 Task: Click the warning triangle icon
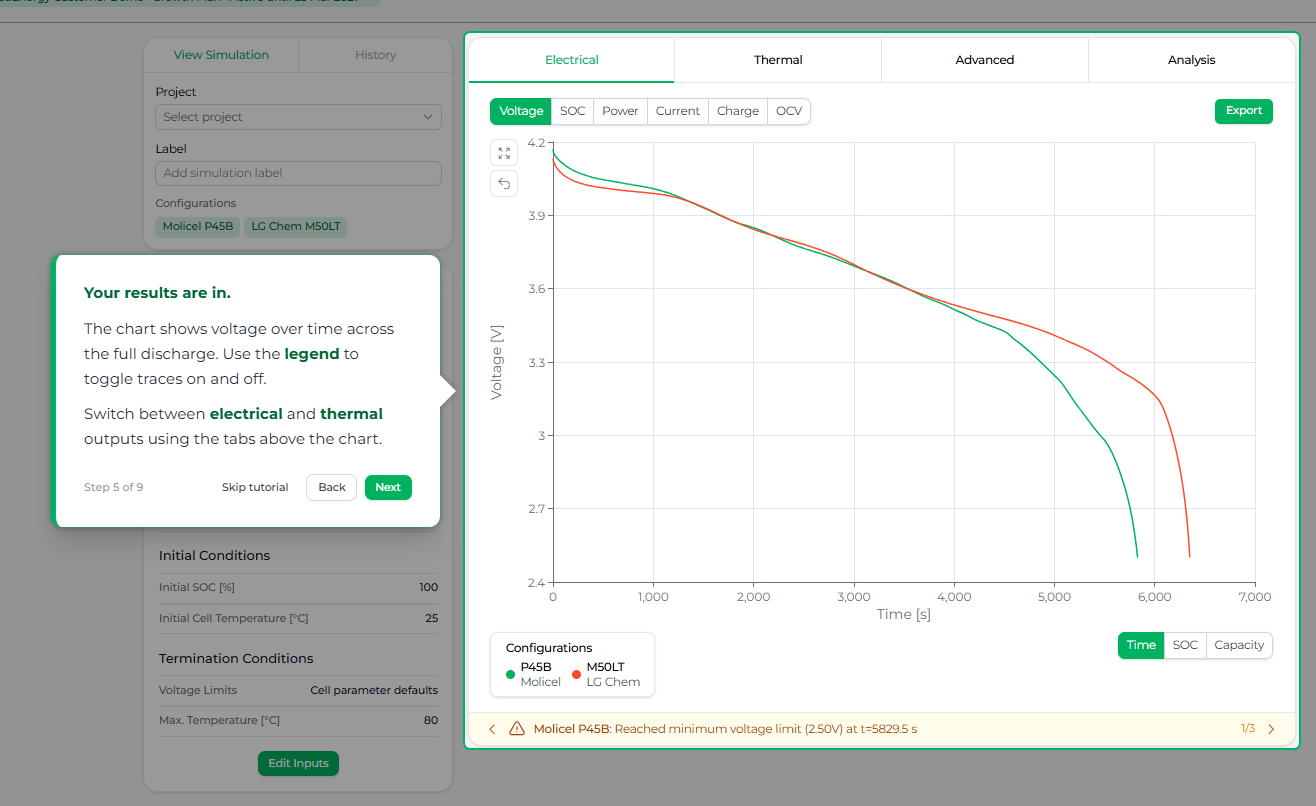[x=517, y=729]
